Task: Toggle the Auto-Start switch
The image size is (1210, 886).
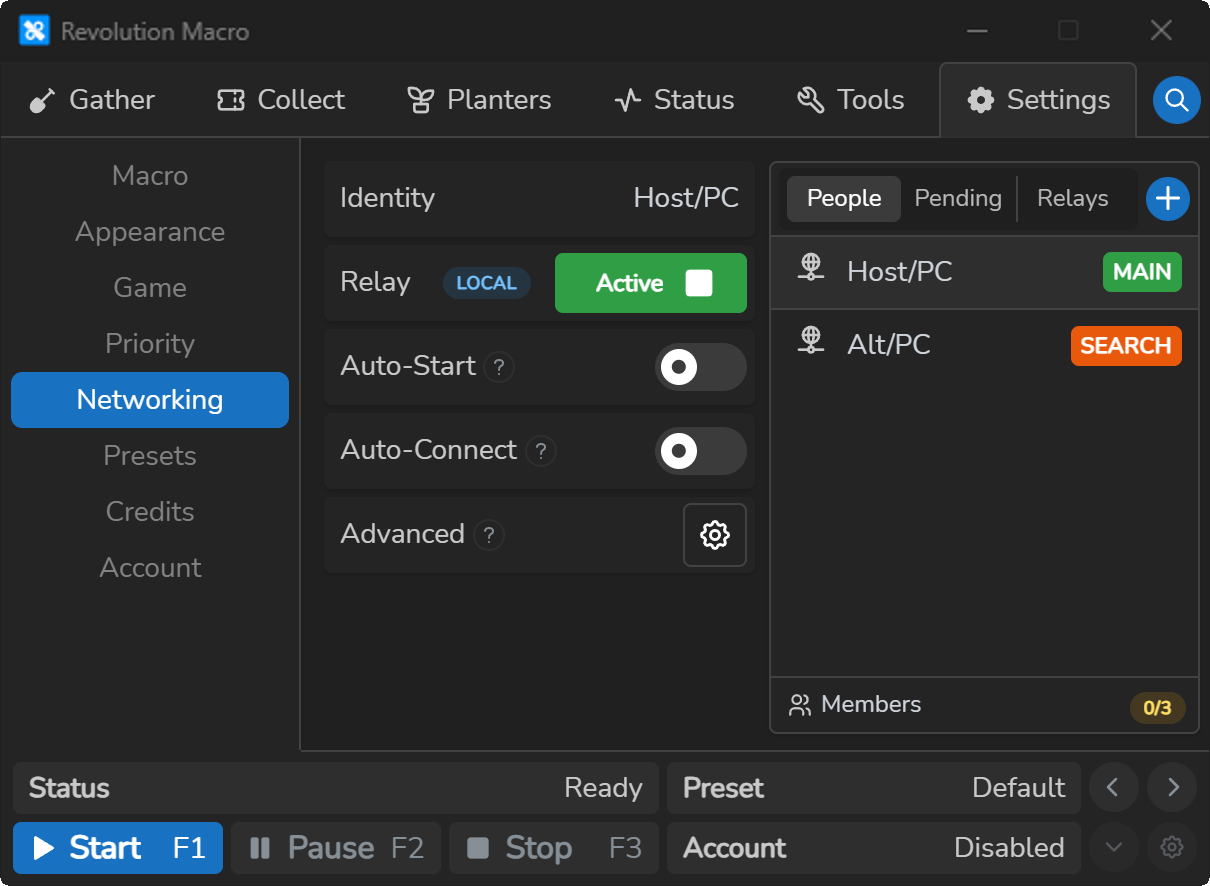Action: pyautogui.click(x=701, y=367)
